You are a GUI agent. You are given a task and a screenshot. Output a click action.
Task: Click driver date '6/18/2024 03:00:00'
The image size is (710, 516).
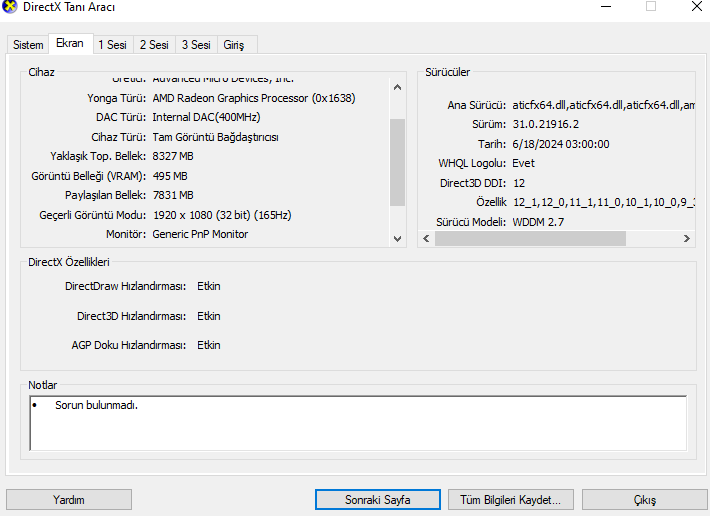click(x=561, y=144)
